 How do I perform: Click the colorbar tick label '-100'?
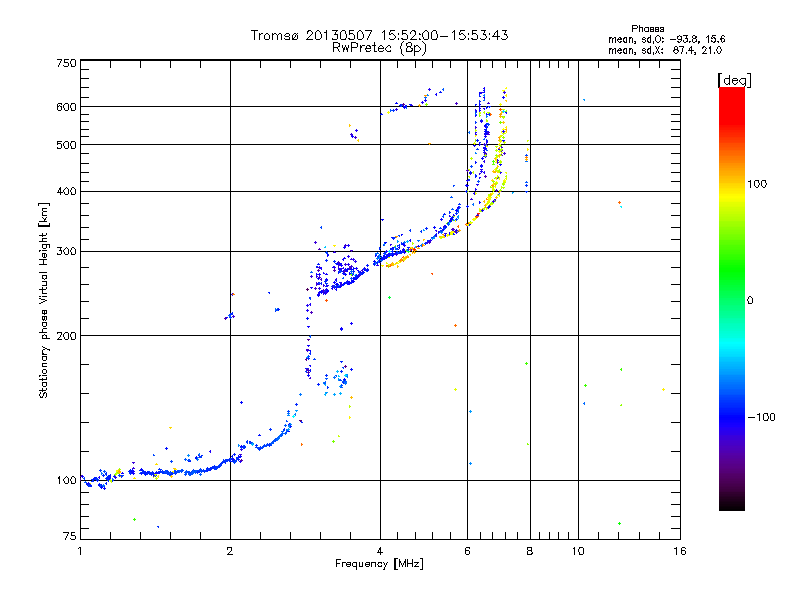[x=761, y=417]
